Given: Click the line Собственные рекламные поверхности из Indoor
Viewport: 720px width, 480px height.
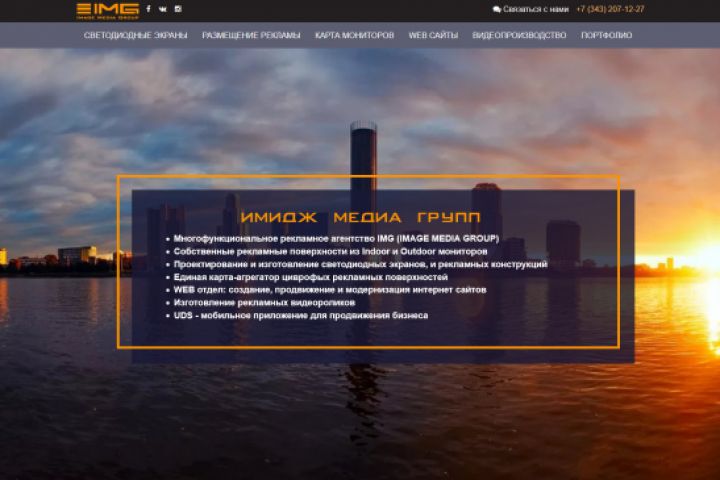Looking at the screenshot, I should (331, 252).
